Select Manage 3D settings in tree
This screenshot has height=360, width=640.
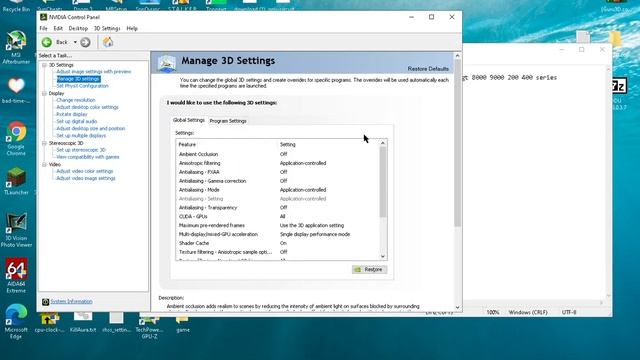coord(78,79)
